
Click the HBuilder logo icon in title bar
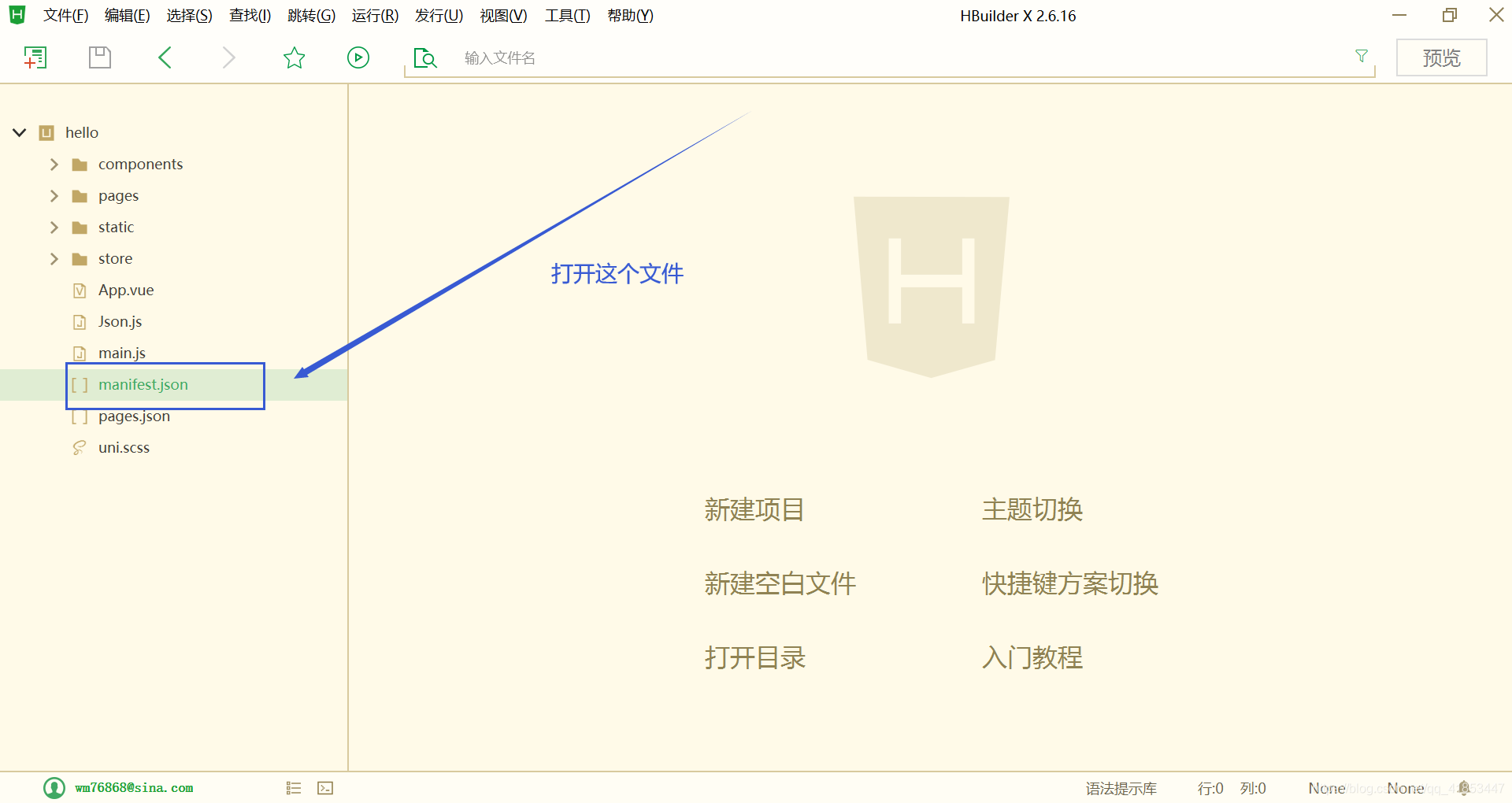coord(17,15)
